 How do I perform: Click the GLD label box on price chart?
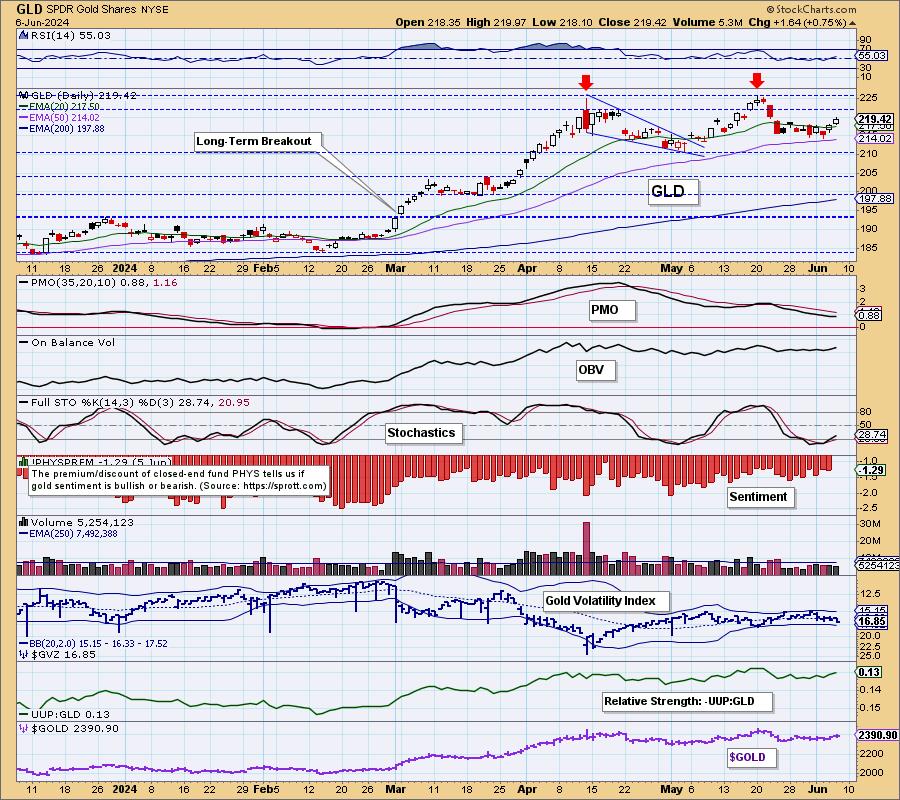(x=673, y=191)
